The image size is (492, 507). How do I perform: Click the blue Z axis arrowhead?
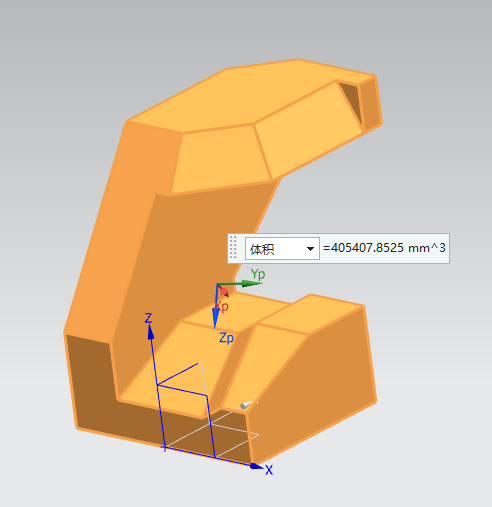tap(151, 333)
